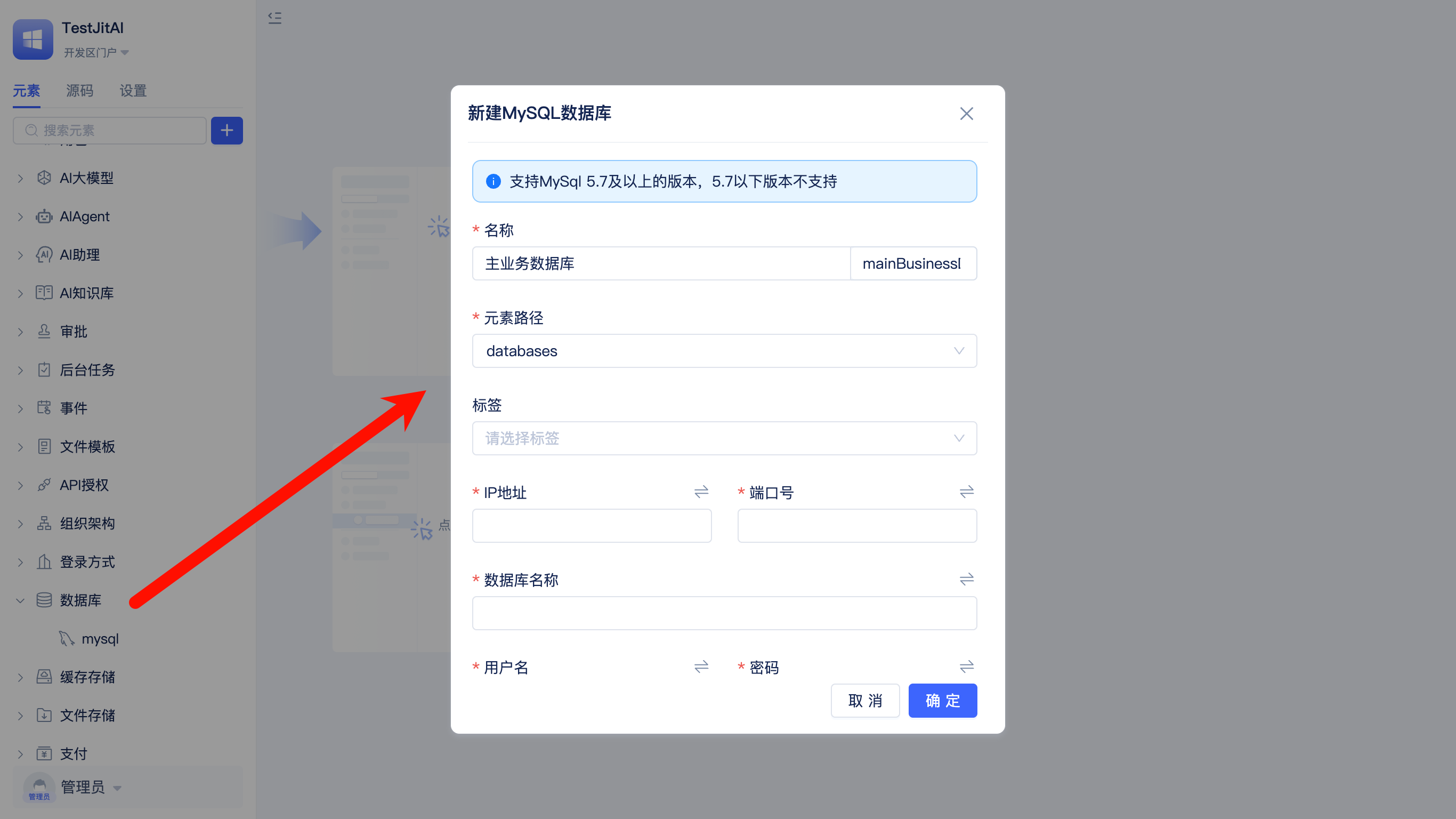This screenshot has width=1456, height=819.
Task: Click the blue plus add-element button
Action: (227, 131)
